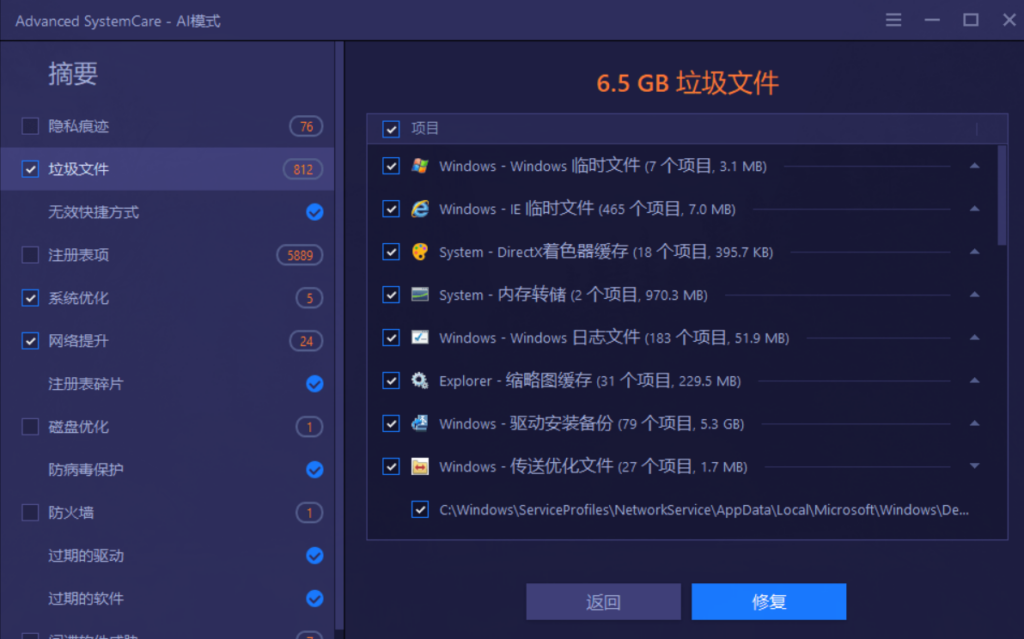
Task: Uncheck the Windows 日志文件 row checkbox
Action: click(391, 338)
